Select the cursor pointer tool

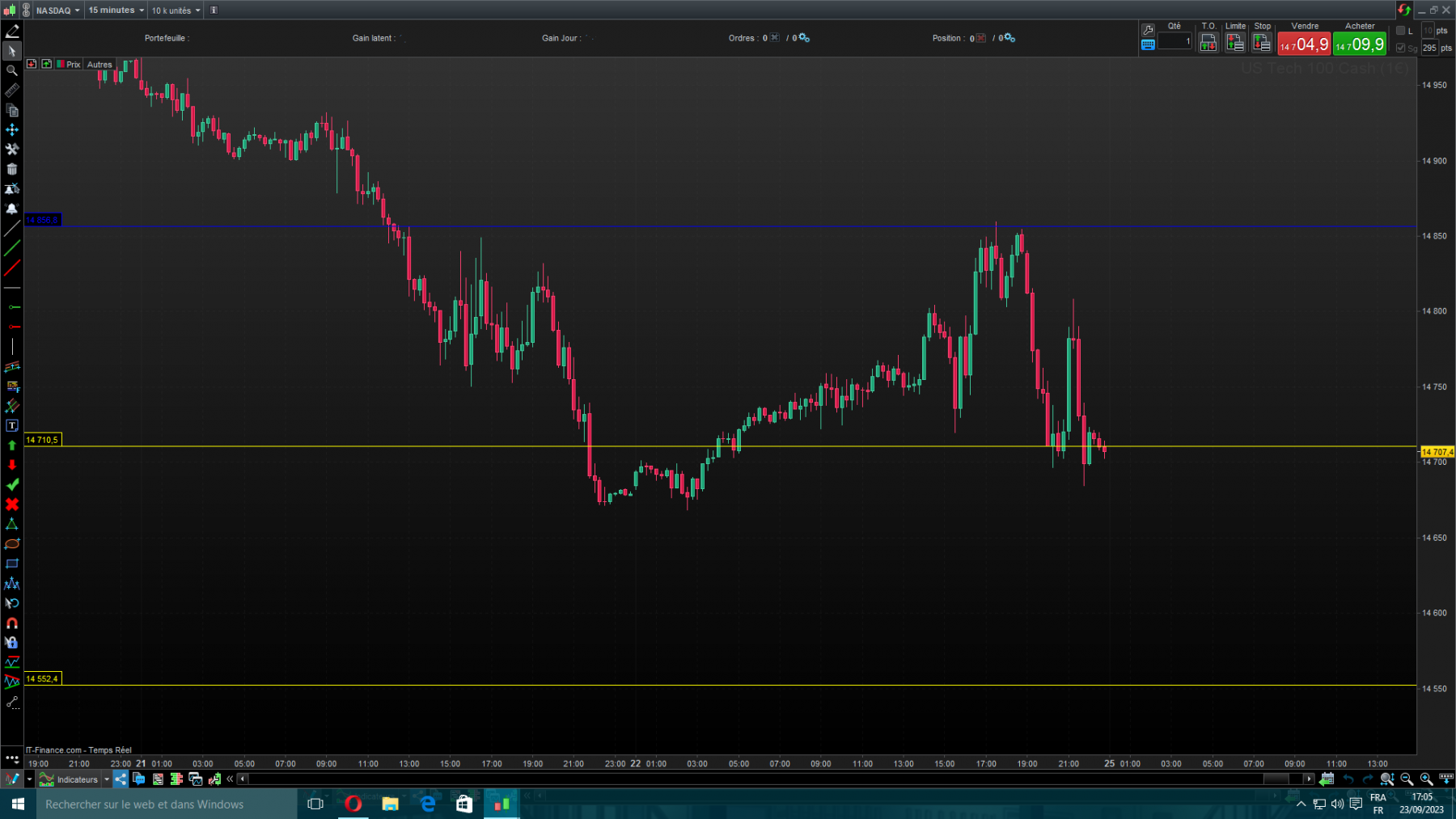pyautogui.click(x=12, y=51)
